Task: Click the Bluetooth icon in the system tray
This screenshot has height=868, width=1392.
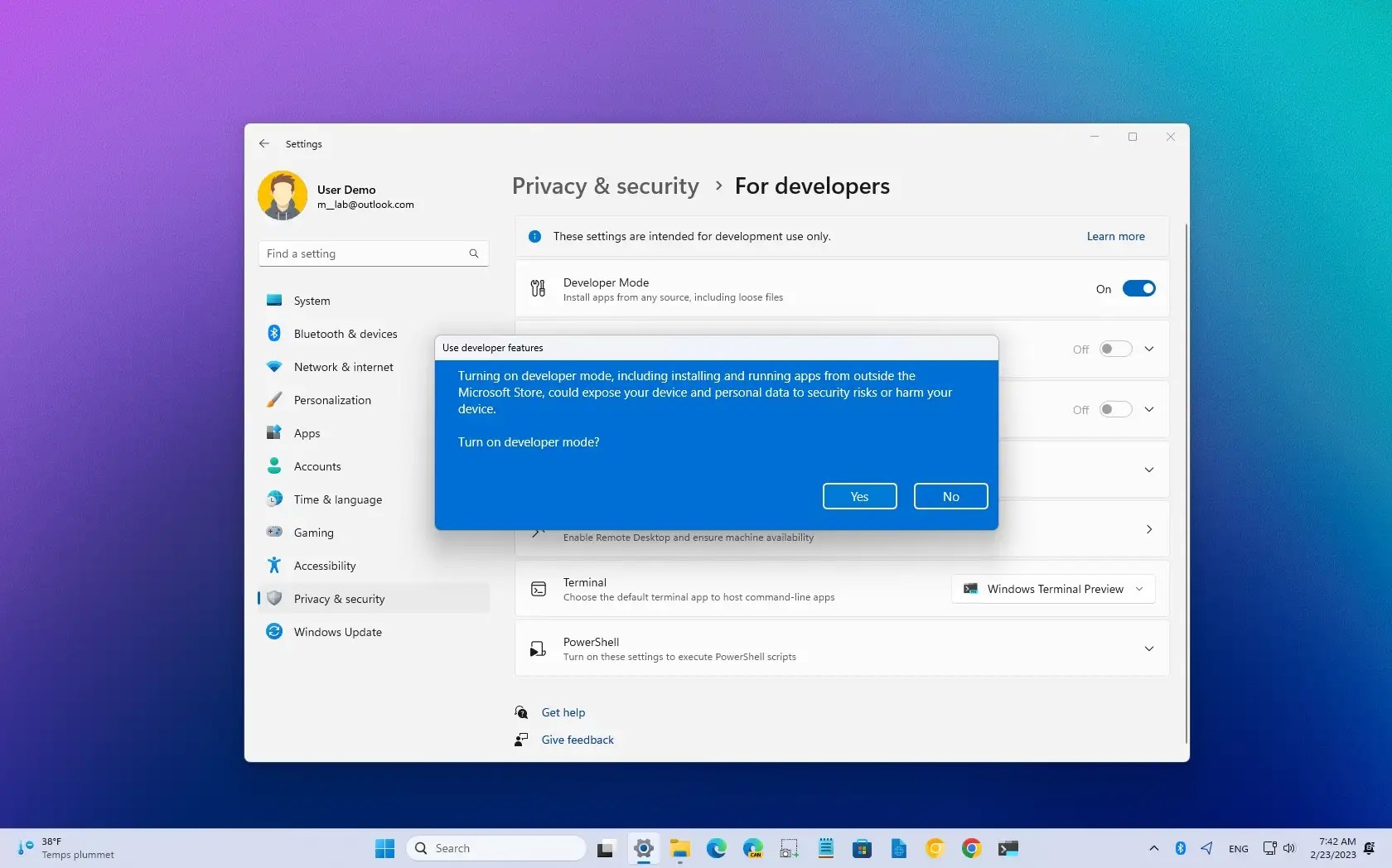Action: click(x=1180, y=848)
